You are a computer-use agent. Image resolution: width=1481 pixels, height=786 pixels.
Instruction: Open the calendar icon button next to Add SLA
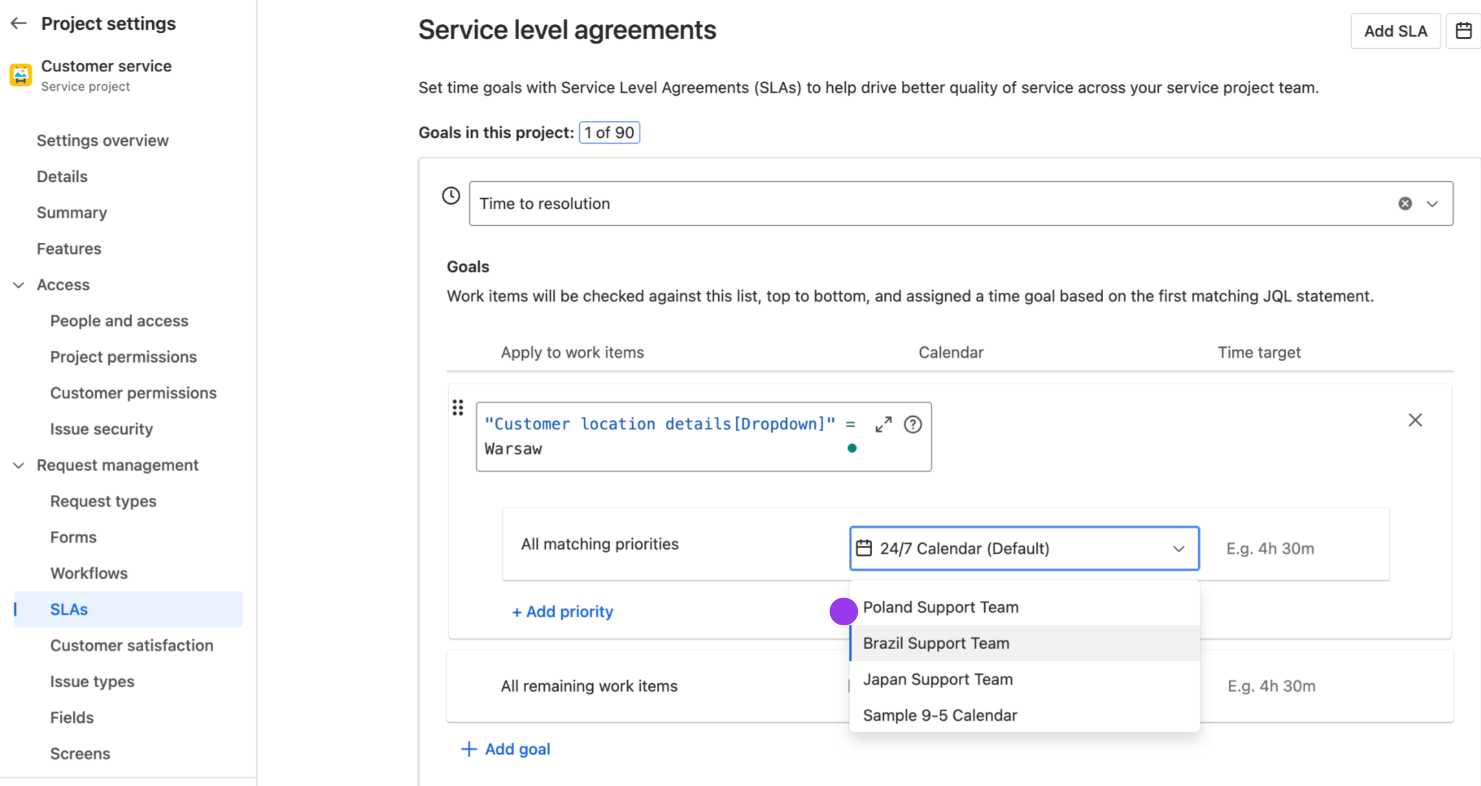click(x=1463, y=31)
